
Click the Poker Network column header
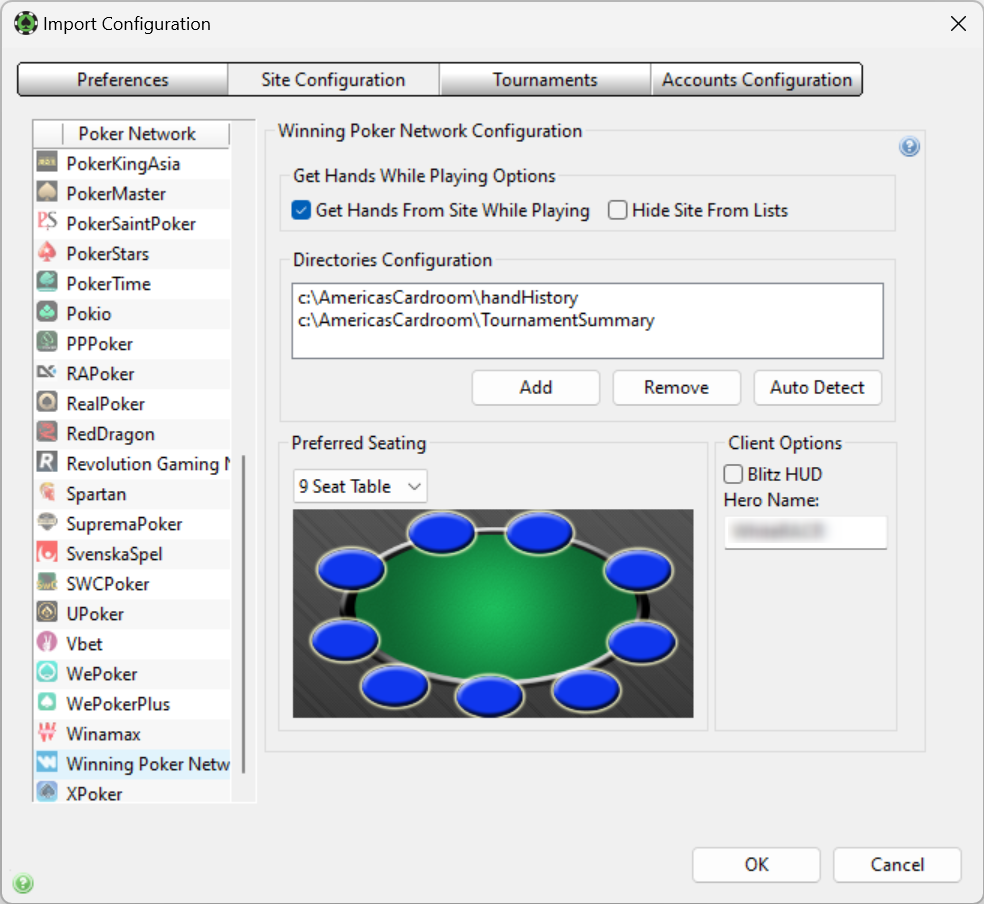[x=137, y=134]
